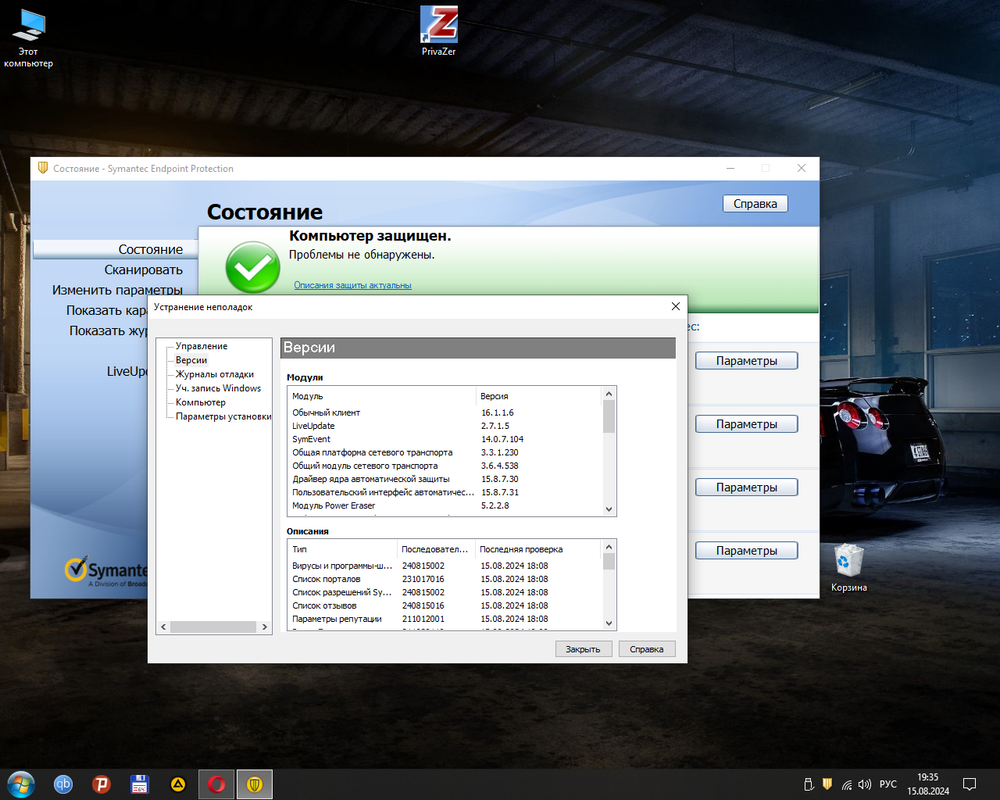The image size is (1000, 800).
Task: Select 'Версии' in the troubleshooting tree
Action: pyautogui.click(x=191, y=360)
